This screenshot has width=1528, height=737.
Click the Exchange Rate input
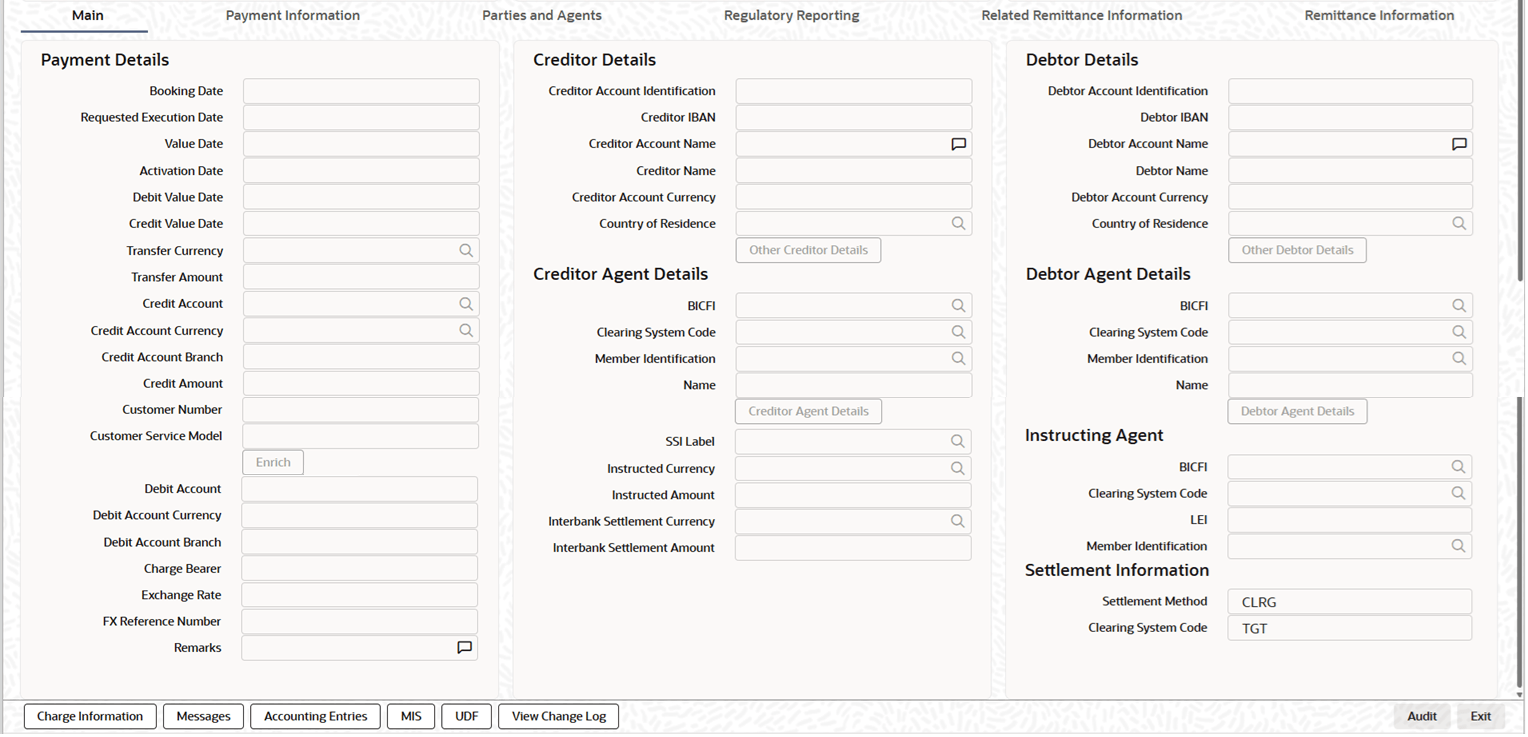click(360, 595)
